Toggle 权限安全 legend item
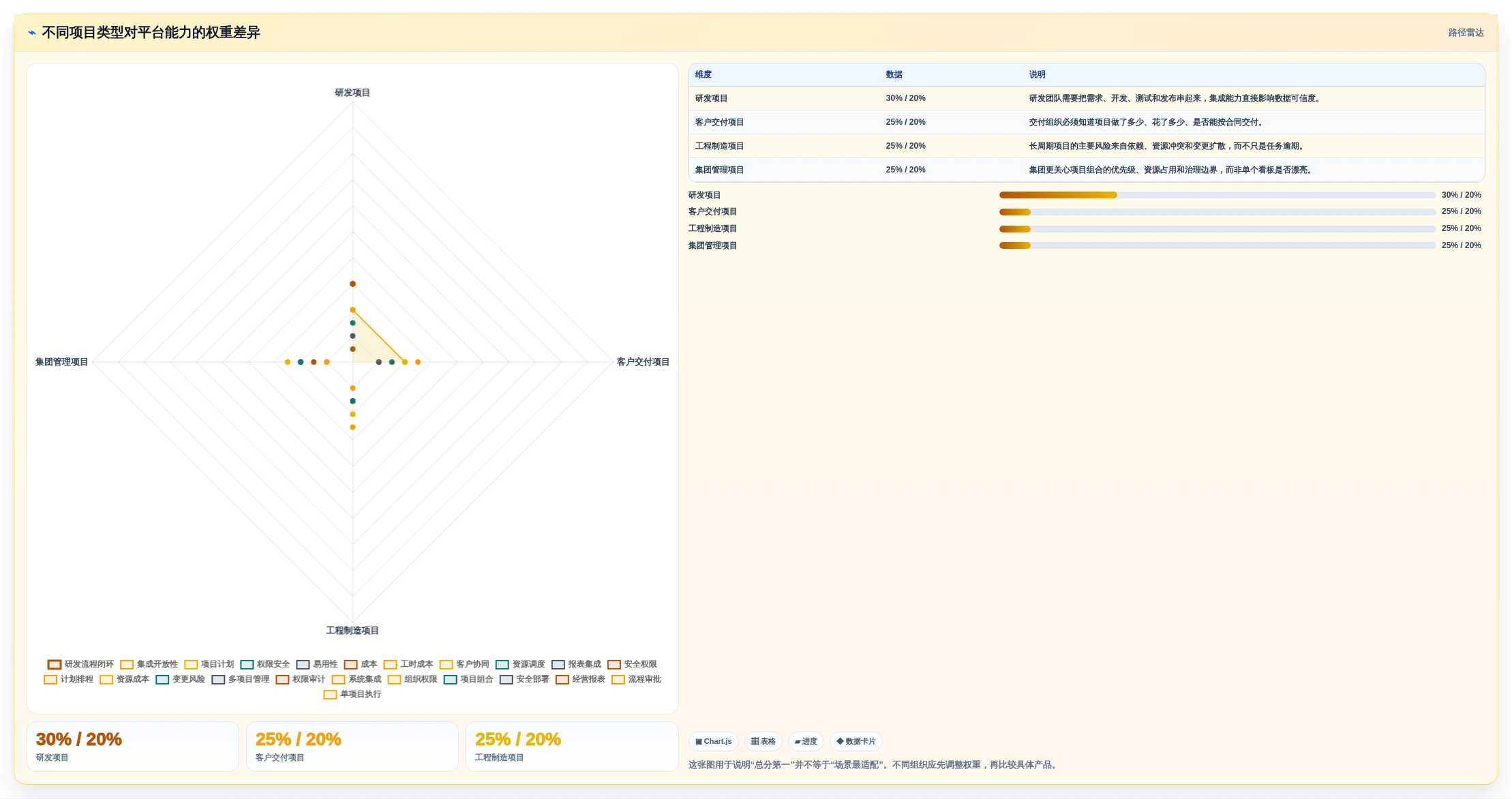 point(264,664)
